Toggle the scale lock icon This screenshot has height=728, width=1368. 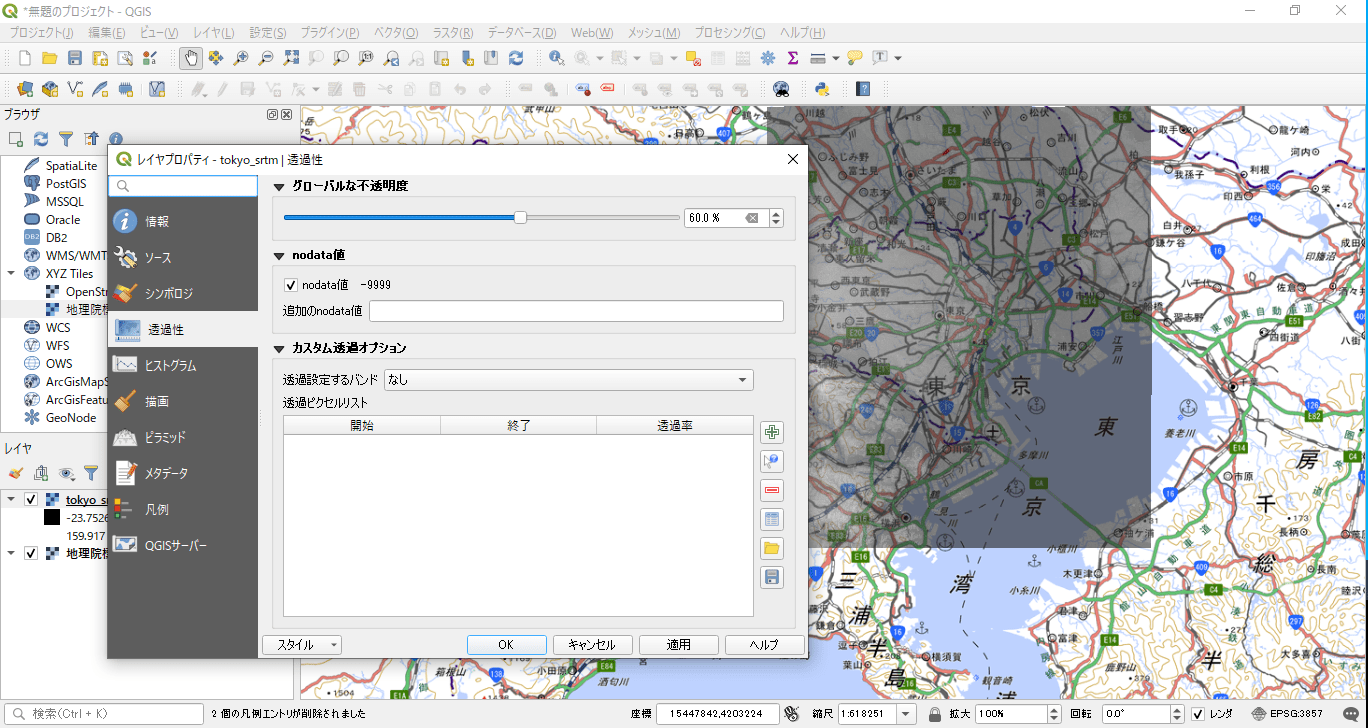click(x=934, y=714)
